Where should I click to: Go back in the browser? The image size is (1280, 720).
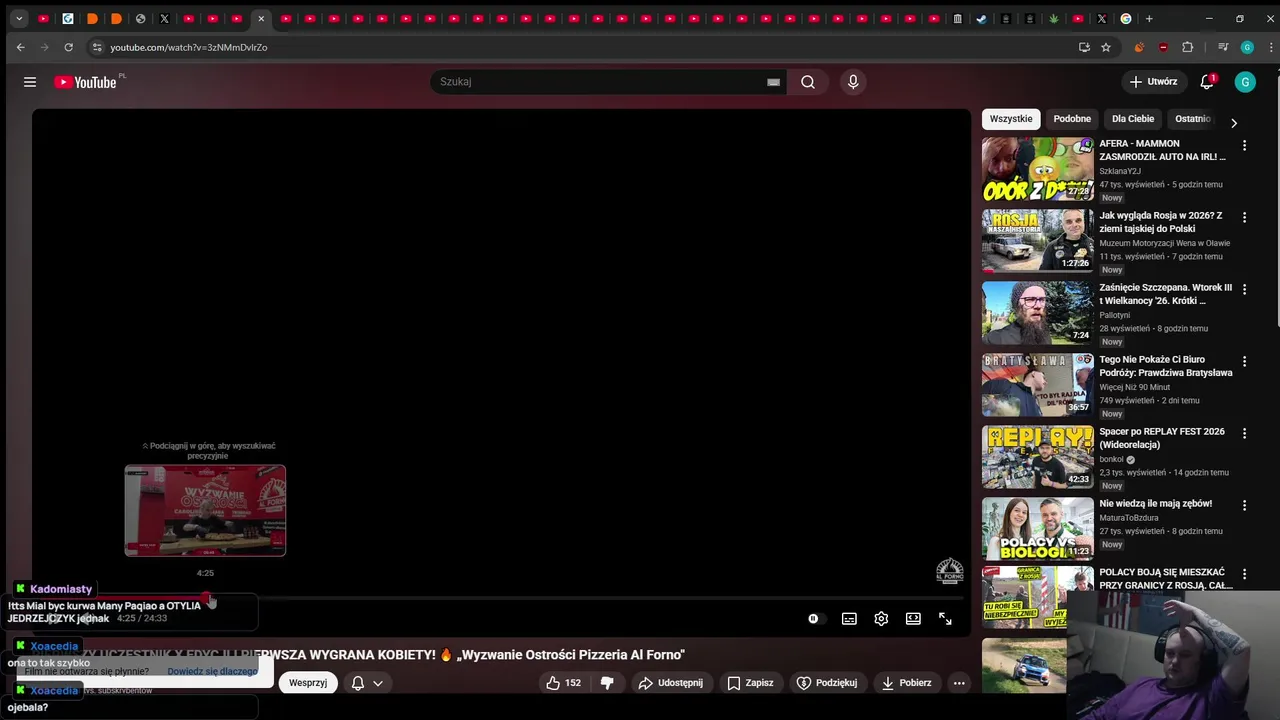(x=20, y=47)
